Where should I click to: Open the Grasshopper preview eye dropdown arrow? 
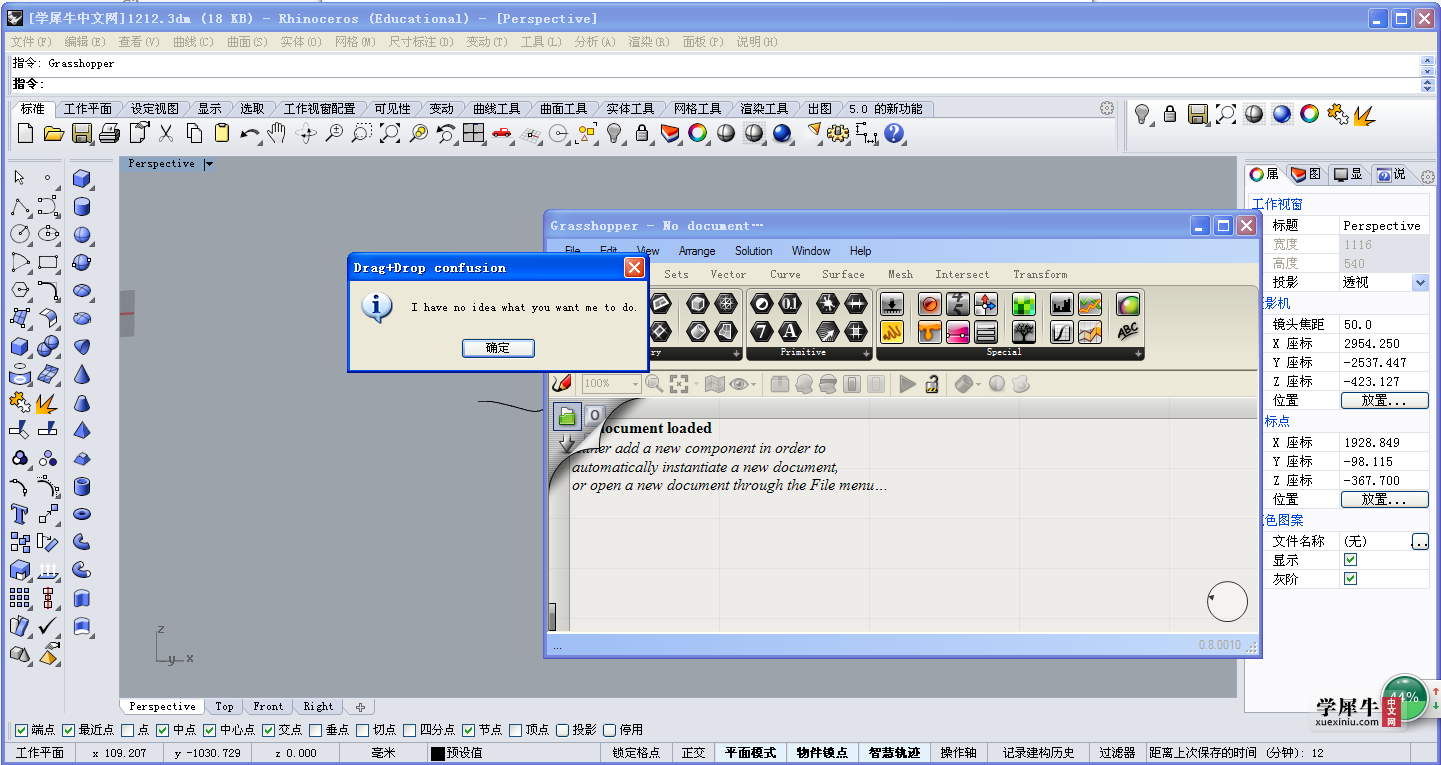(x=752, y=384)
